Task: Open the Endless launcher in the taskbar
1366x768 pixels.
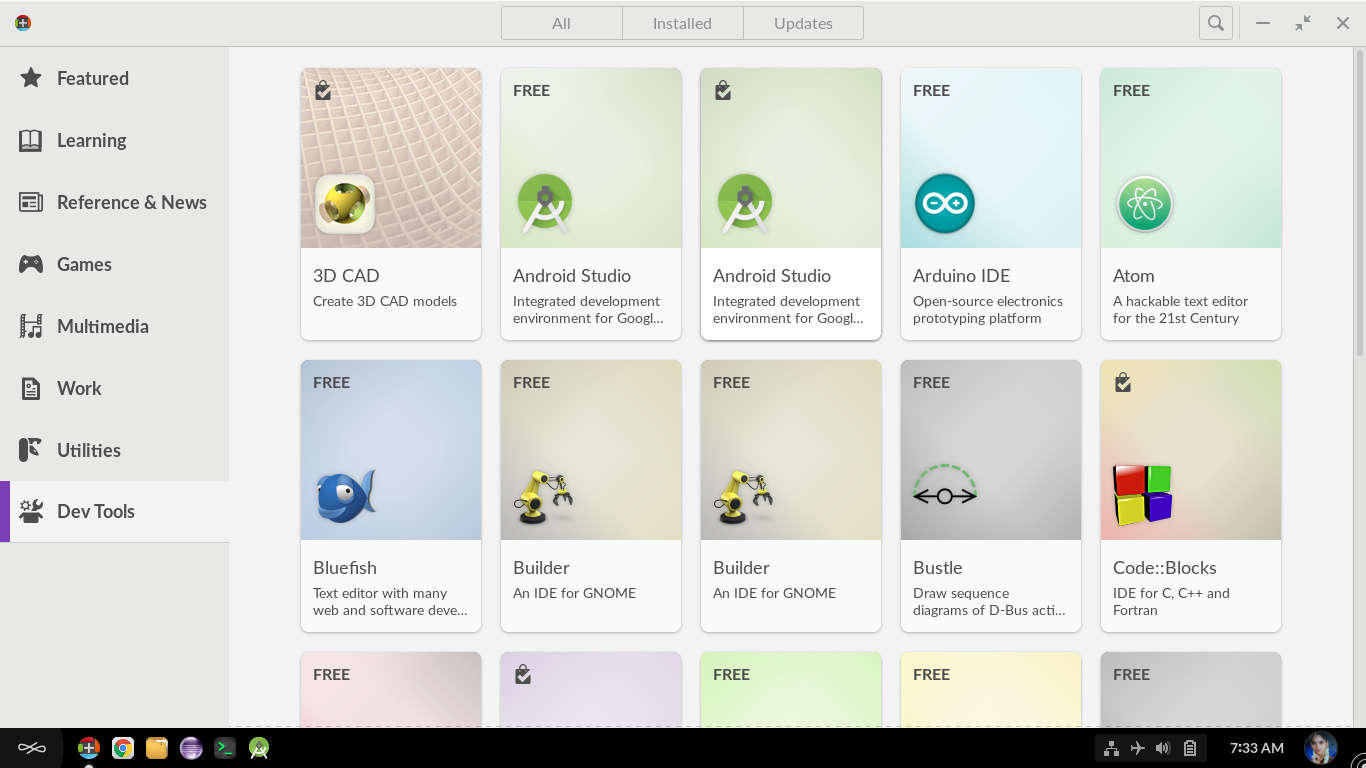Action: [32, 748]
